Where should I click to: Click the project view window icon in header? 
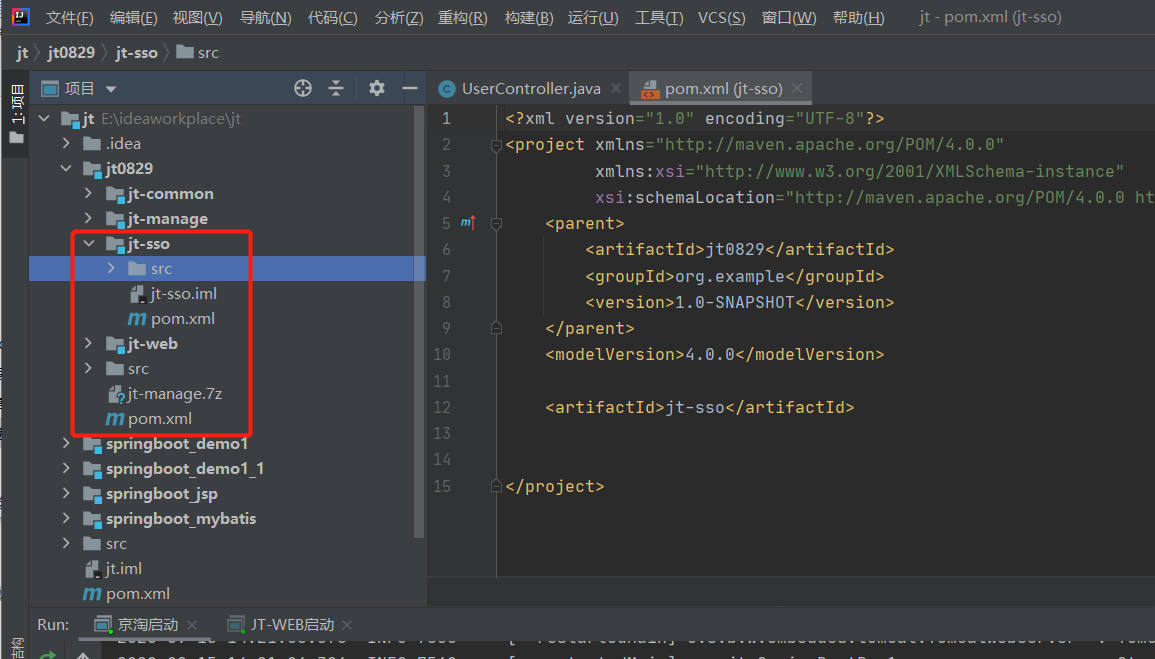click(49, 89)
